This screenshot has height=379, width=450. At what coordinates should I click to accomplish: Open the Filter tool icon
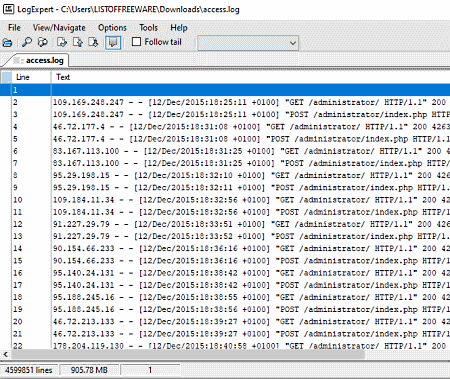tap(43, 42)
